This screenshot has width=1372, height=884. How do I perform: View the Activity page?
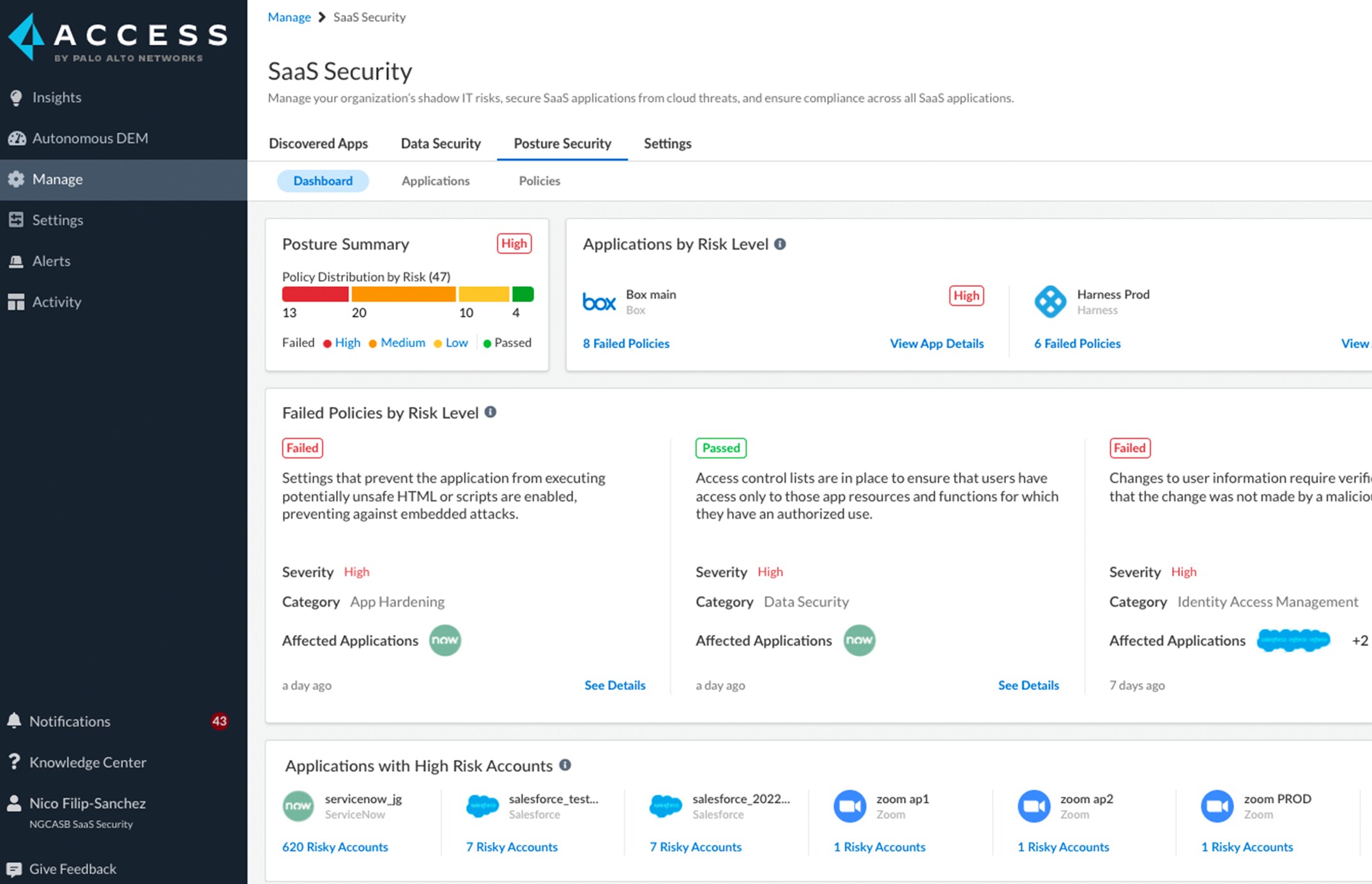click(56, 301)
